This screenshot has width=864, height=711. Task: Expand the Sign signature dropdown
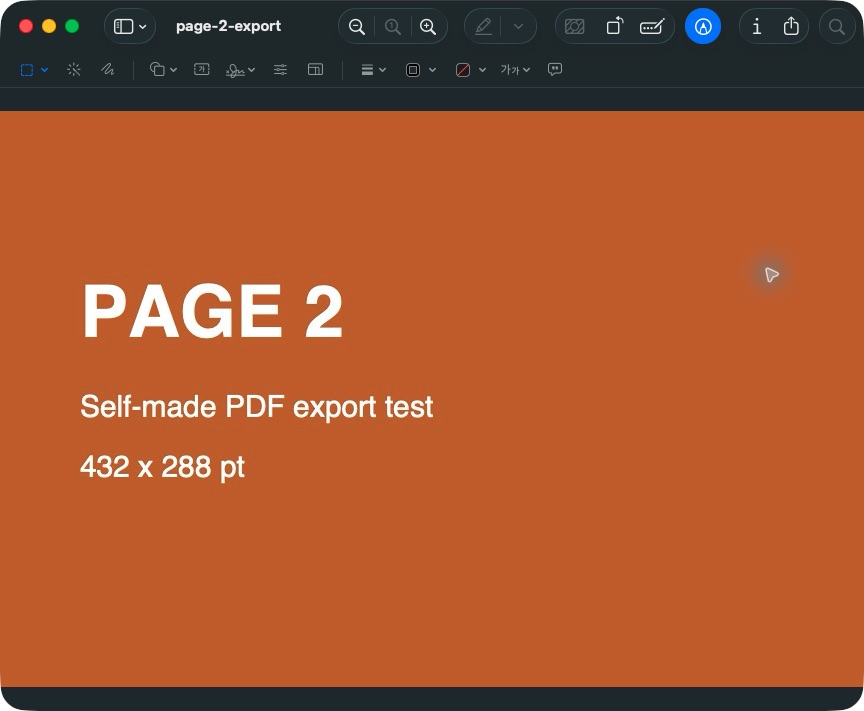(x=241, y=70)
